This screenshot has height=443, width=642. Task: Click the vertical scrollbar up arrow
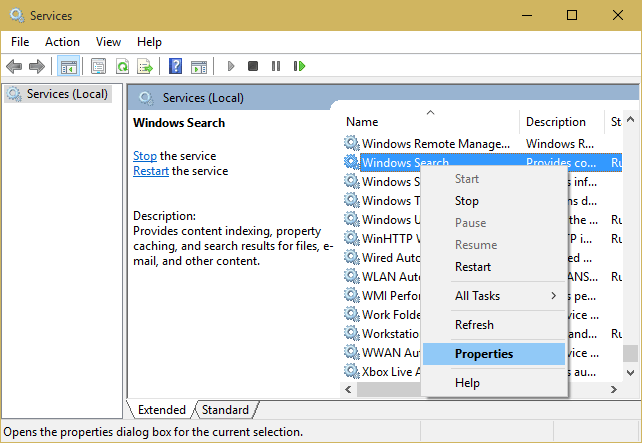(631, 120)
